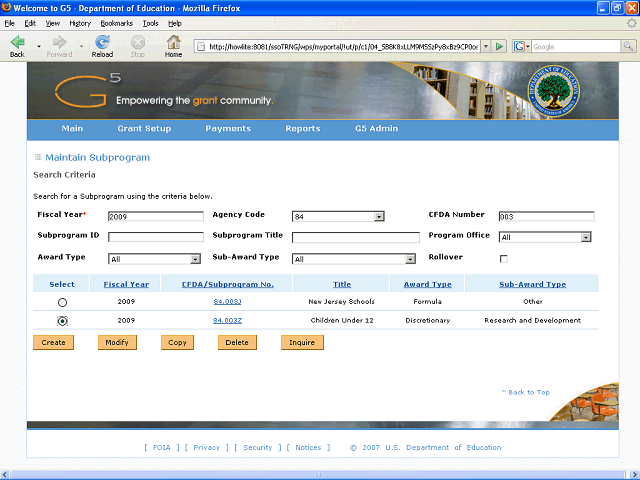
Task: Click the Department of Education seal
Action: (x=553, y=91)
